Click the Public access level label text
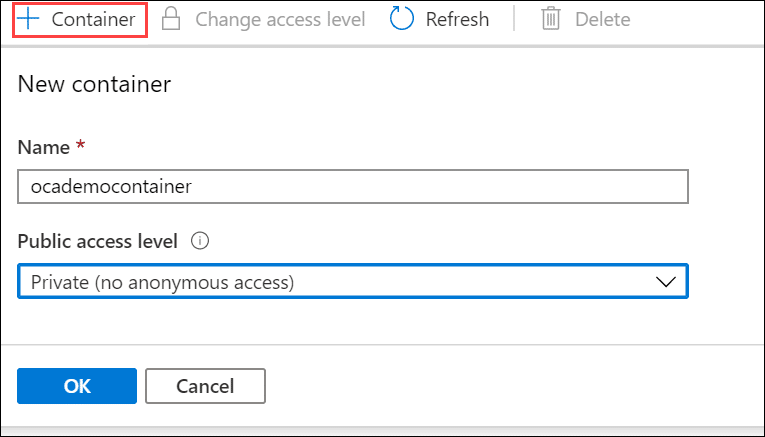765x437 pixels. [98, 241]
